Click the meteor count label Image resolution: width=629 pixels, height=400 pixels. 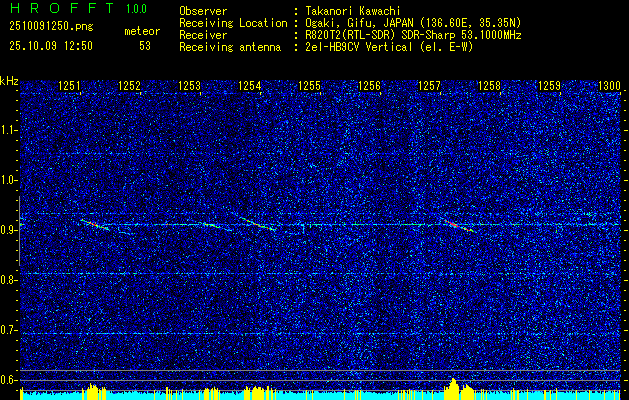(x=142, y=31)
